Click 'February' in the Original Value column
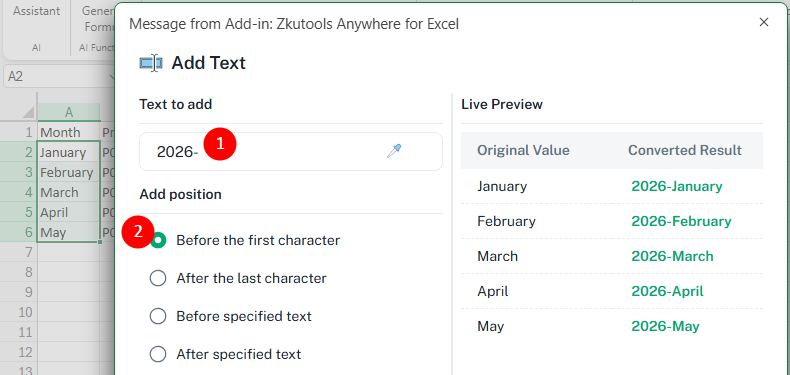The image size is (790, 375). pyautogui.click(x=506, y=221)
